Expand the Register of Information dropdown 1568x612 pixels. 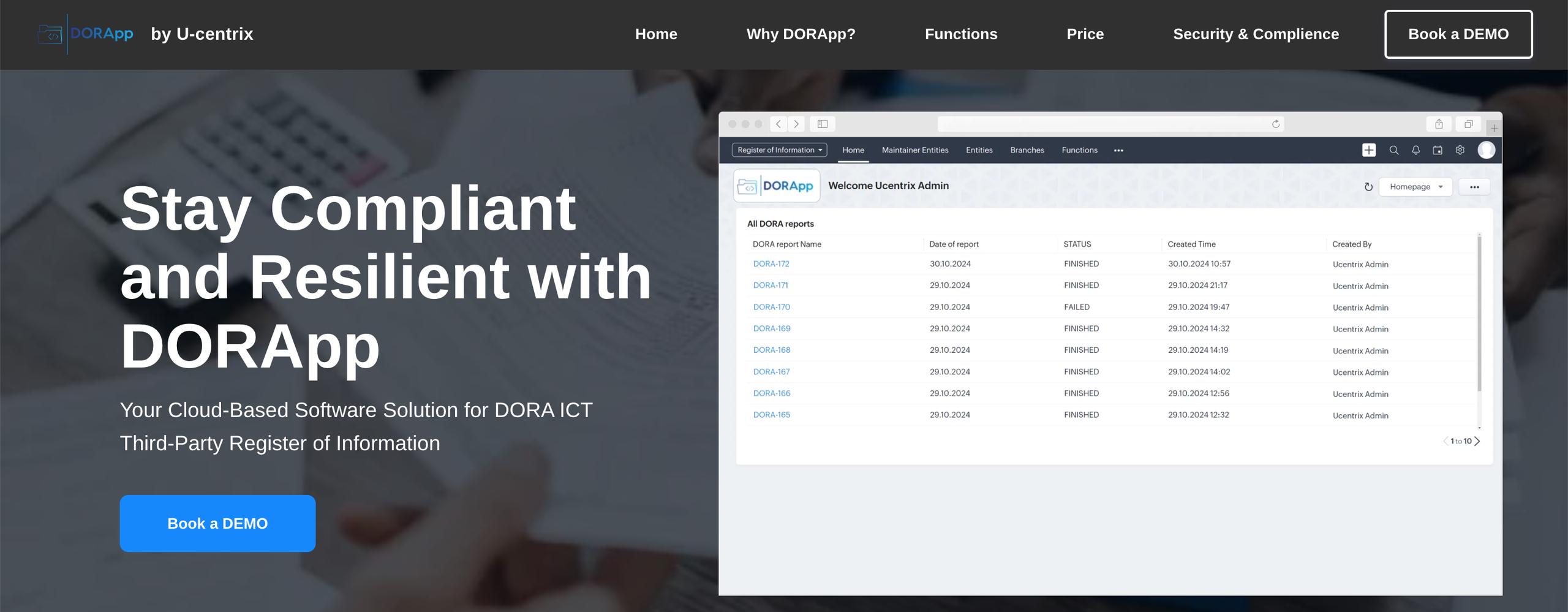point(779,150)
